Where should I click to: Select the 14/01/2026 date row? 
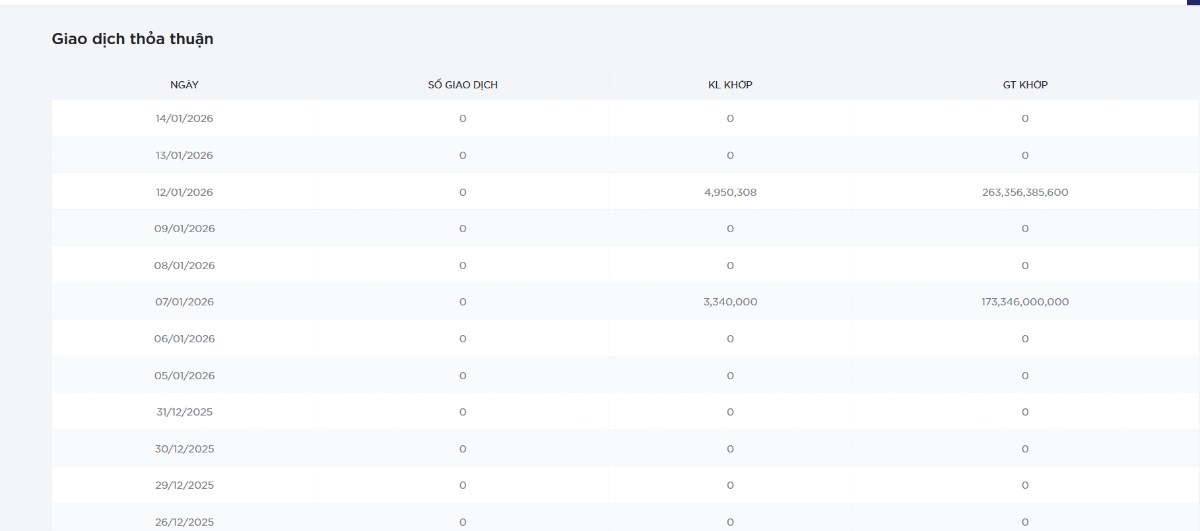[x=184, y=119]
